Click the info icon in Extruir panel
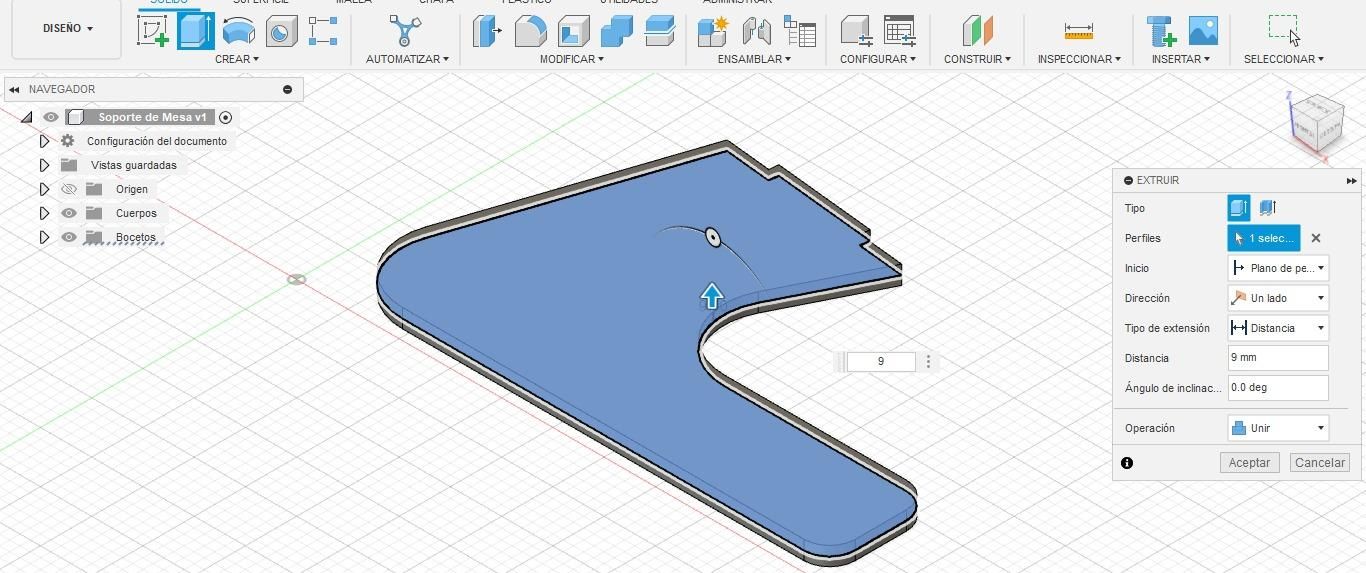The height and width of the screenshot is (573, 1366). pos(1127,463)
